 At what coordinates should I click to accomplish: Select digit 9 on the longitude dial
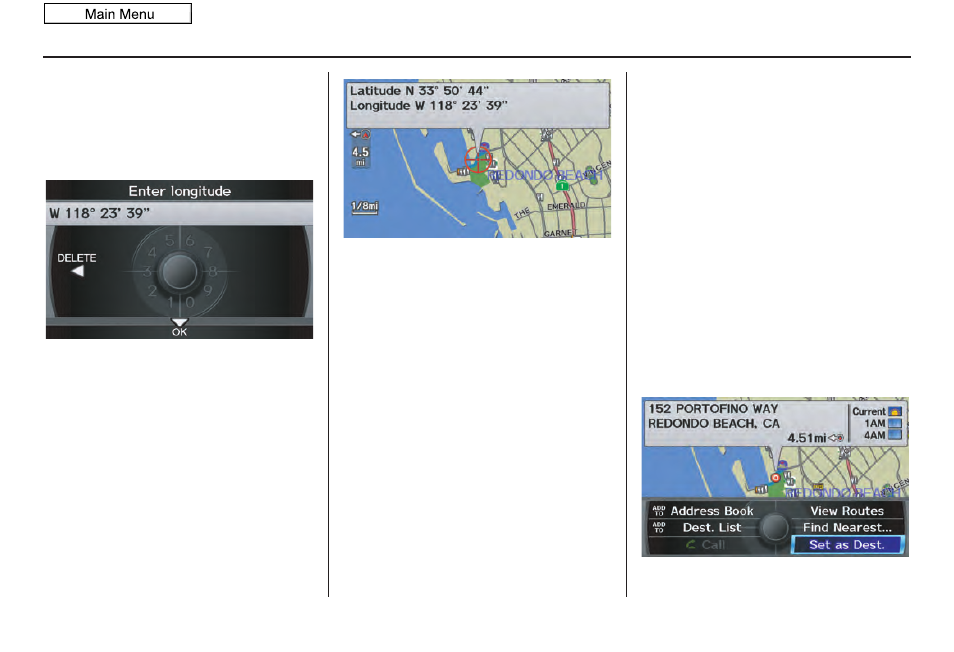click(208, 291)
